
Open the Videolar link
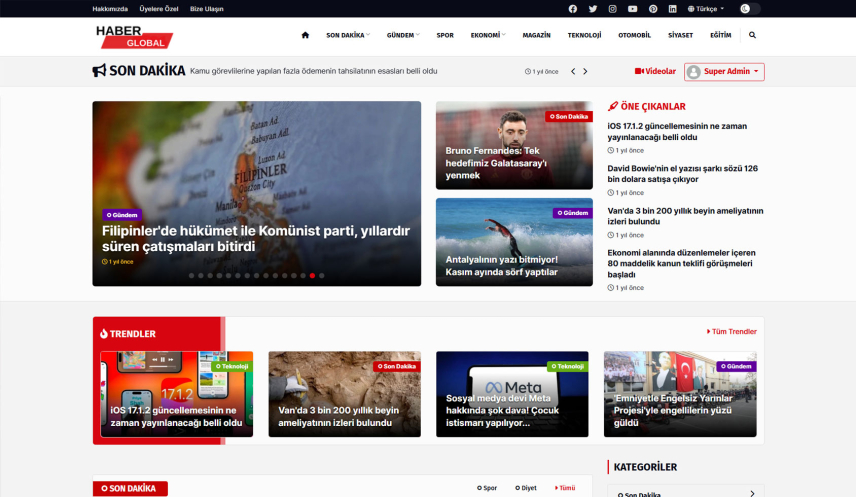pyautogui.click(x=655, y=71)
